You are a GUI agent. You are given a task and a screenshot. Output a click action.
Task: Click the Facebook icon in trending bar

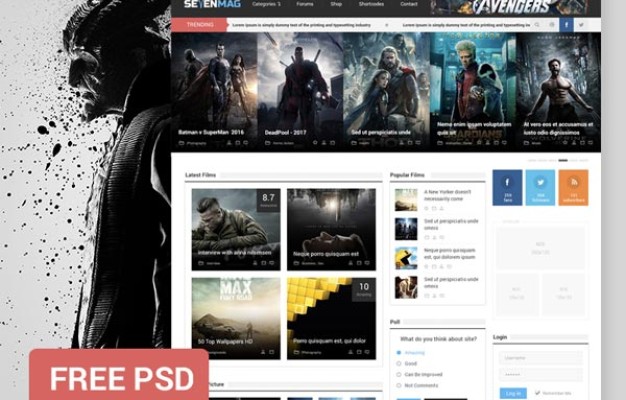pos(566,25)
